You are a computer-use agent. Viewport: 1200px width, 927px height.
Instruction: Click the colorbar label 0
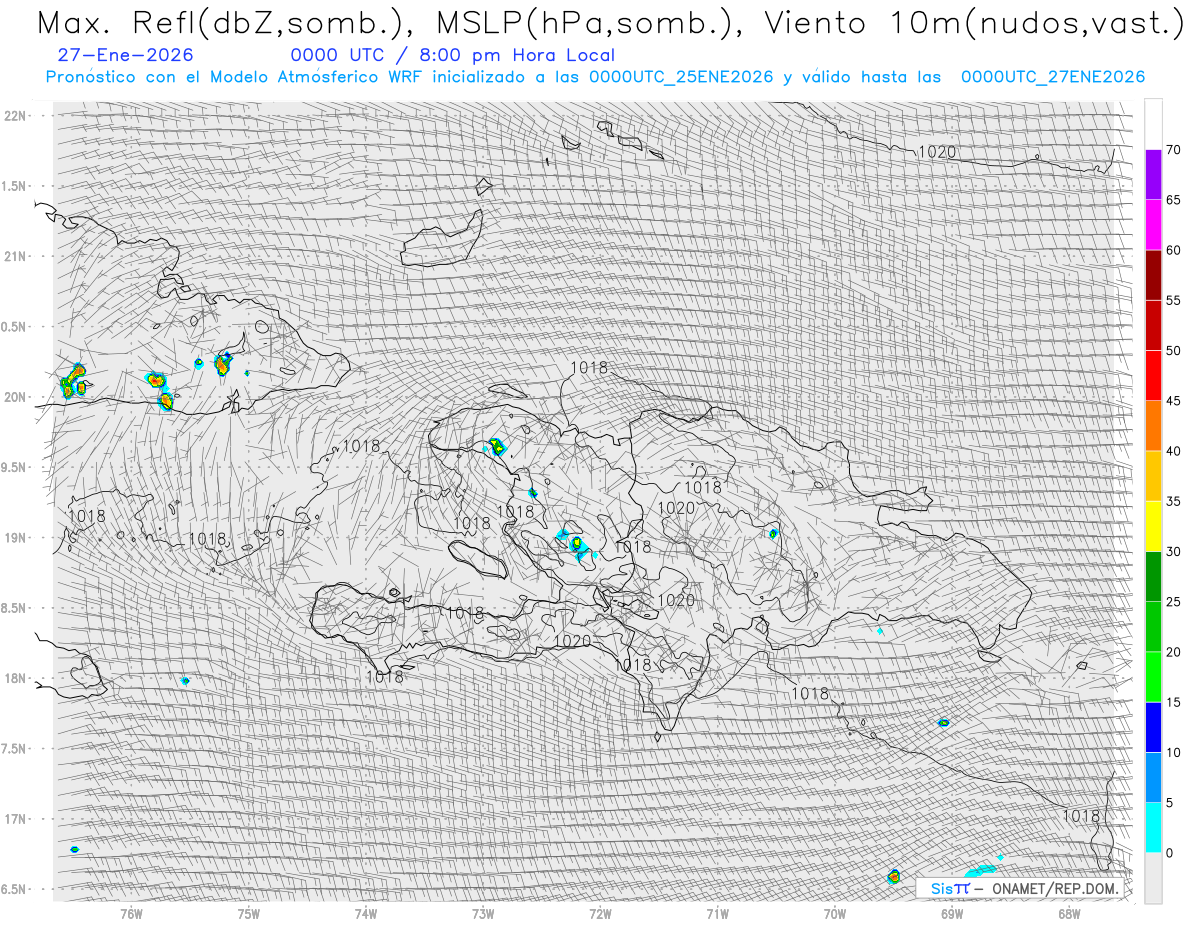click(1169, 853)
